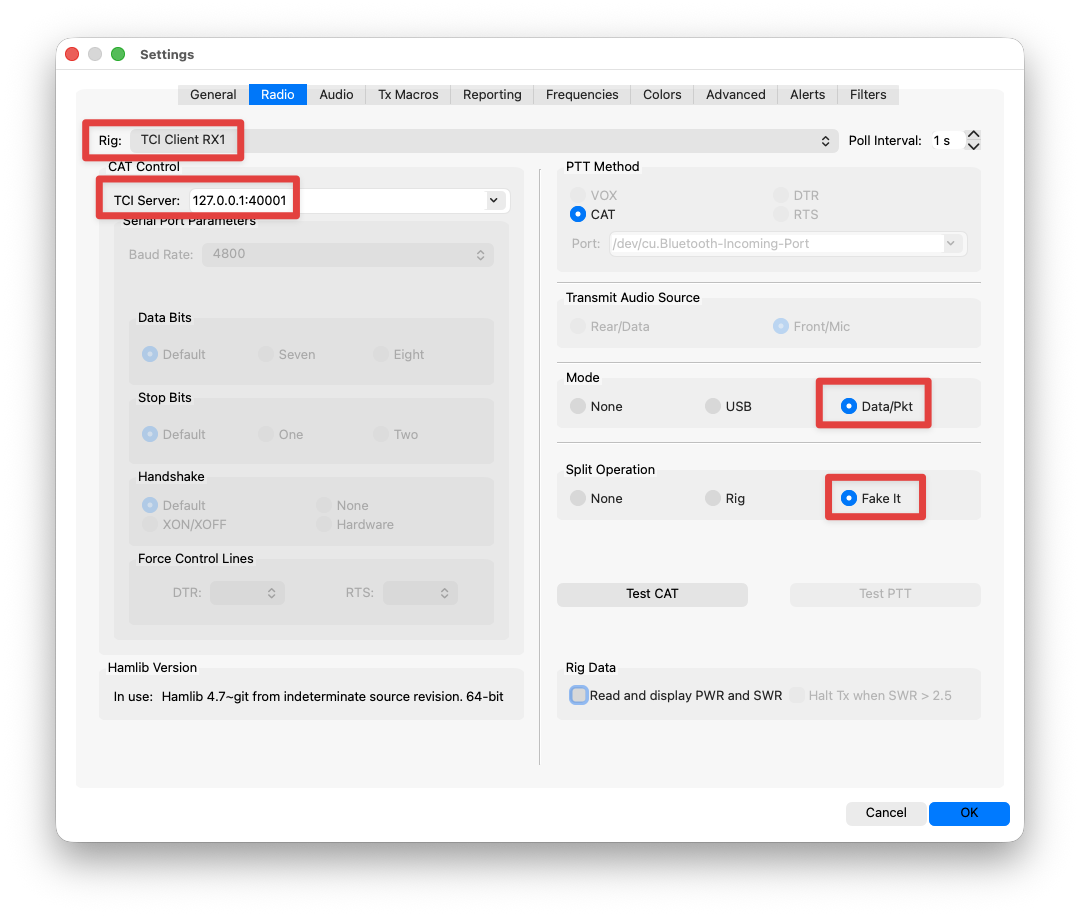Click the Test PTT button
This screenshot has height=916, width=1080.
coord(885,594)
